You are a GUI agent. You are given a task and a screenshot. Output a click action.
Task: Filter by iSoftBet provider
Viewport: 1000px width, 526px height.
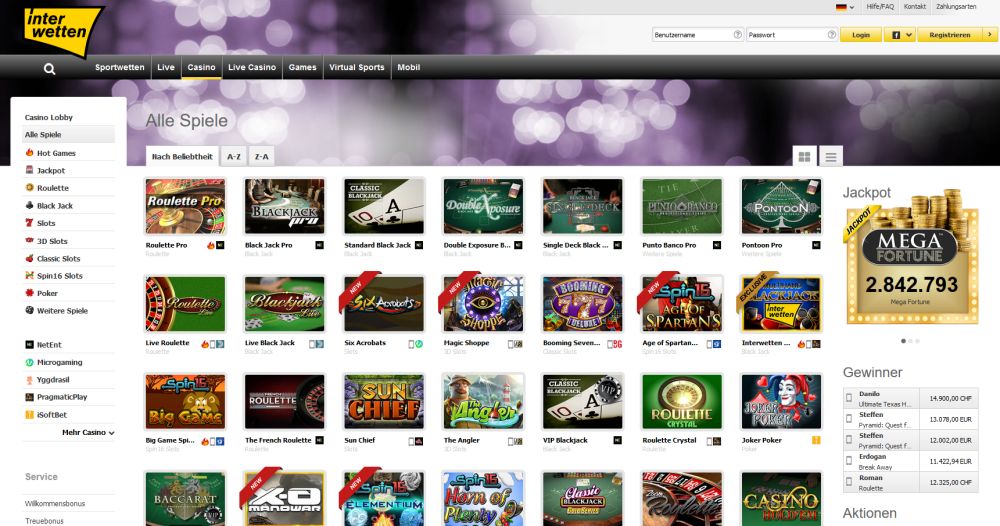coord(52,414)
